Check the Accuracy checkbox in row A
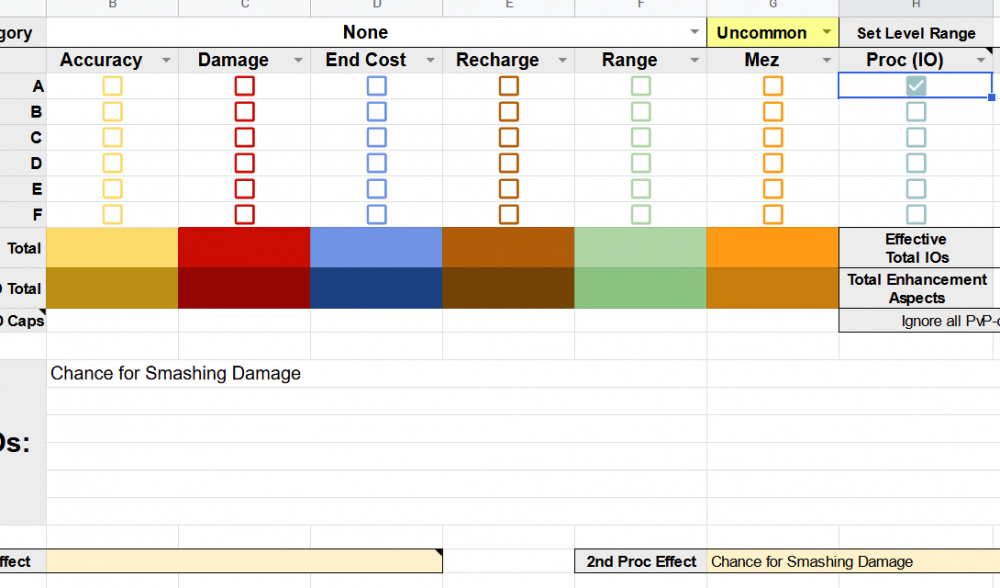The height and width of the screenshot is (588, 1000). pyautogui.click(x=112, y=86)
